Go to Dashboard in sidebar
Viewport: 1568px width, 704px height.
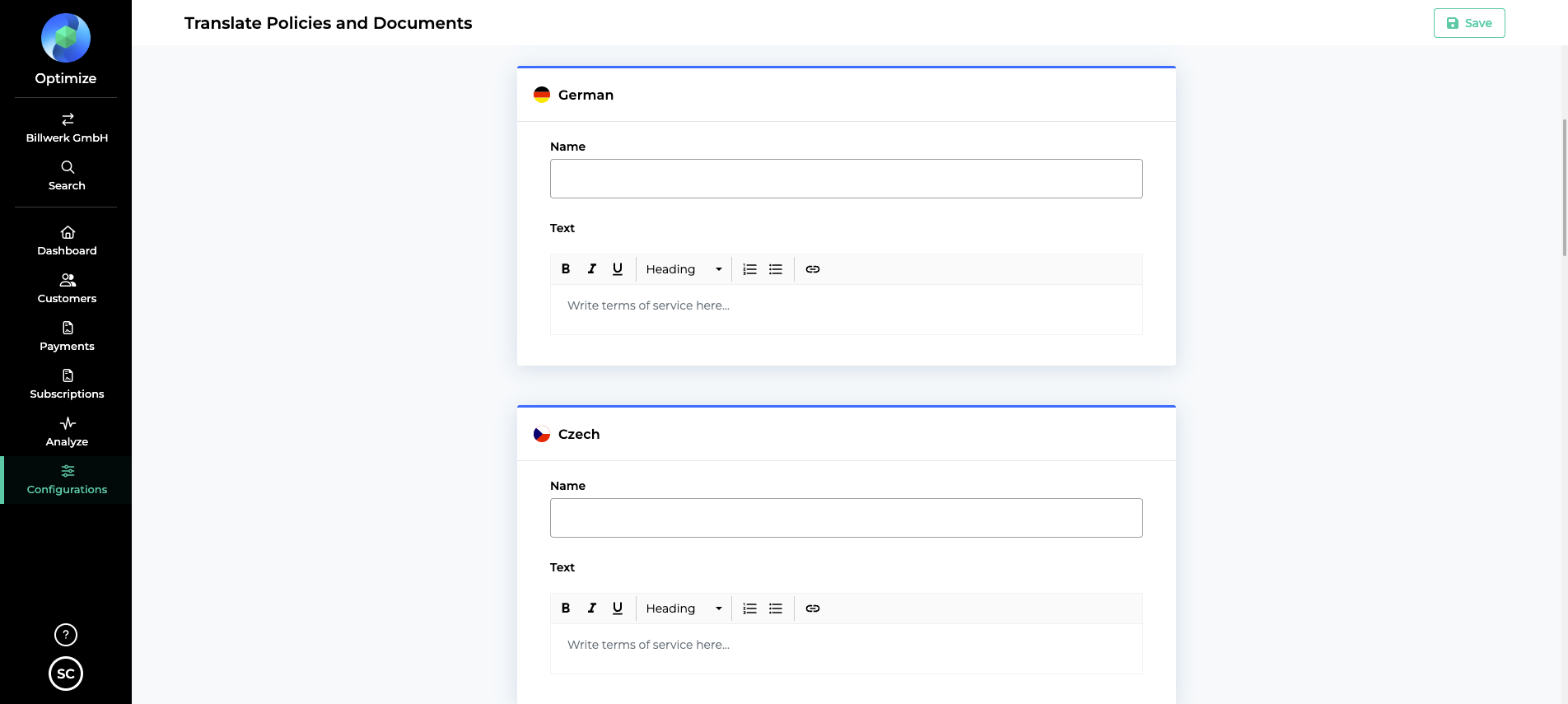(x=67, y=241)
